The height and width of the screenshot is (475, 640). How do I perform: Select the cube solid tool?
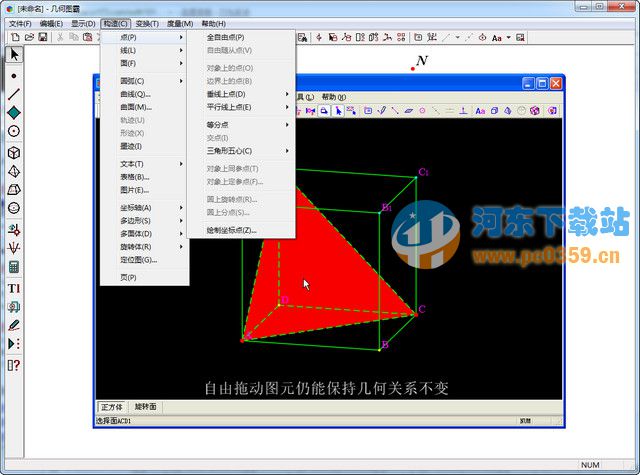coord(14,153)
